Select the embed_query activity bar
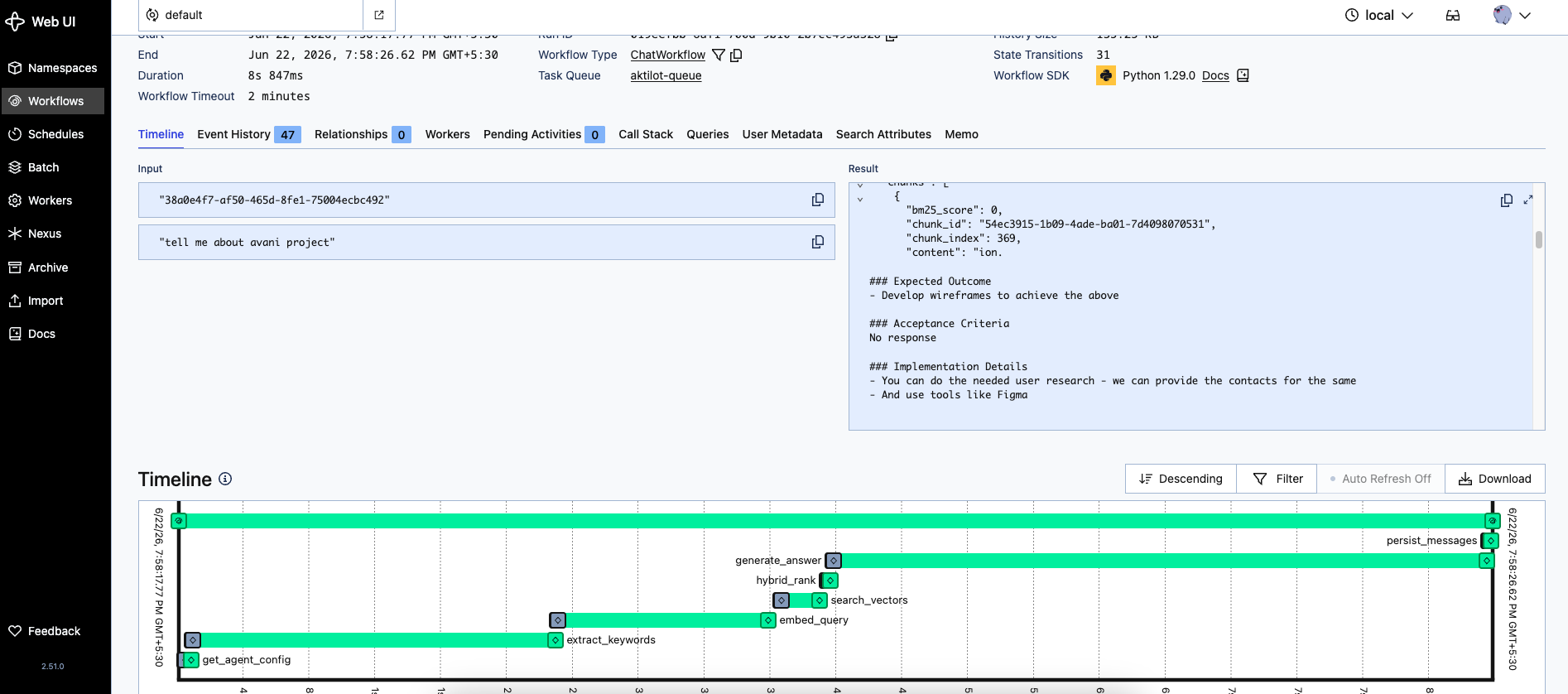1568x694 pixels. (663, 620)
